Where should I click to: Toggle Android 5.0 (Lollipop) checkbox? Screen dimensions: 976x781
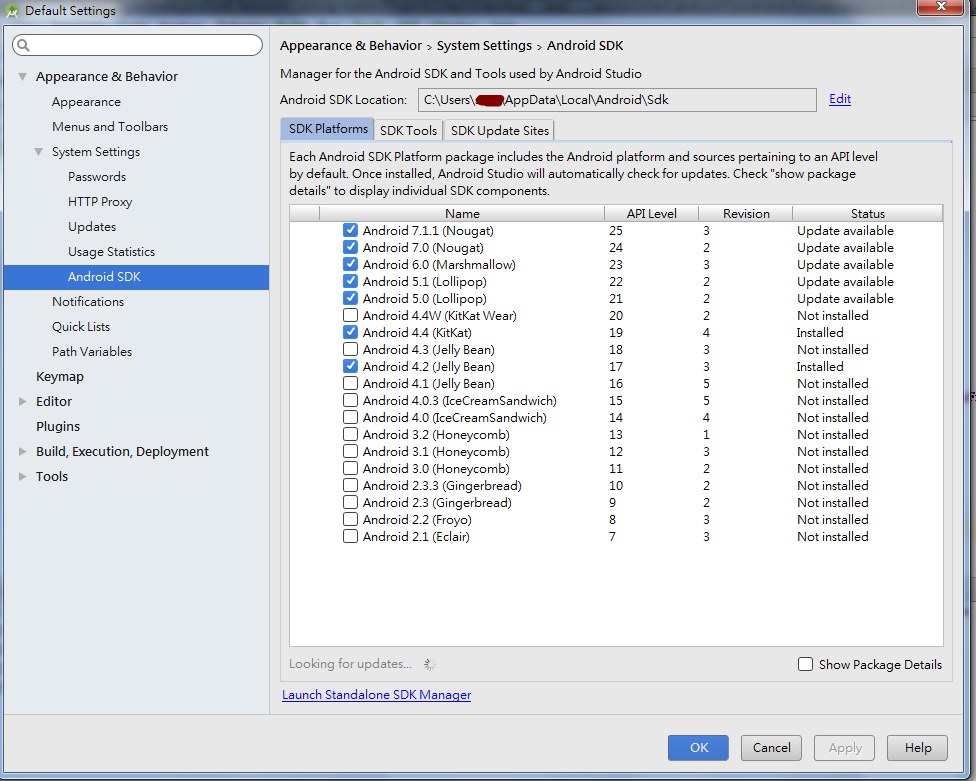(x=350, y=298)
